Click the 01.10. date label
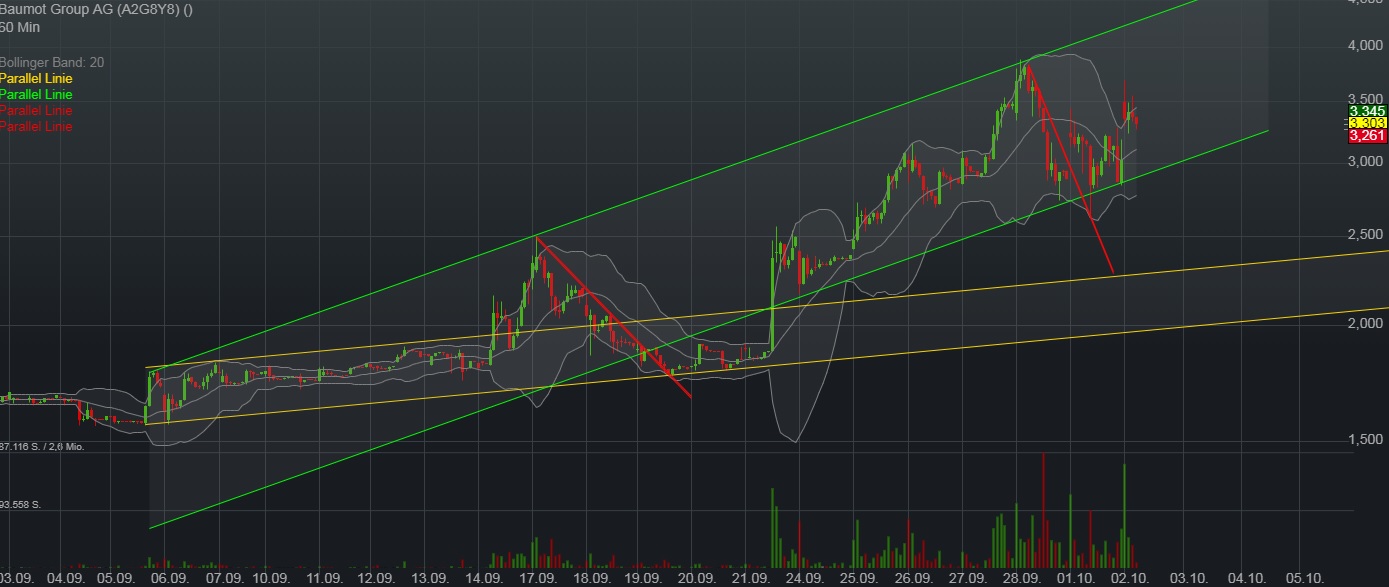Image resolution: width=1389 pixels, height=587 pixels. tap(1076, 579)
